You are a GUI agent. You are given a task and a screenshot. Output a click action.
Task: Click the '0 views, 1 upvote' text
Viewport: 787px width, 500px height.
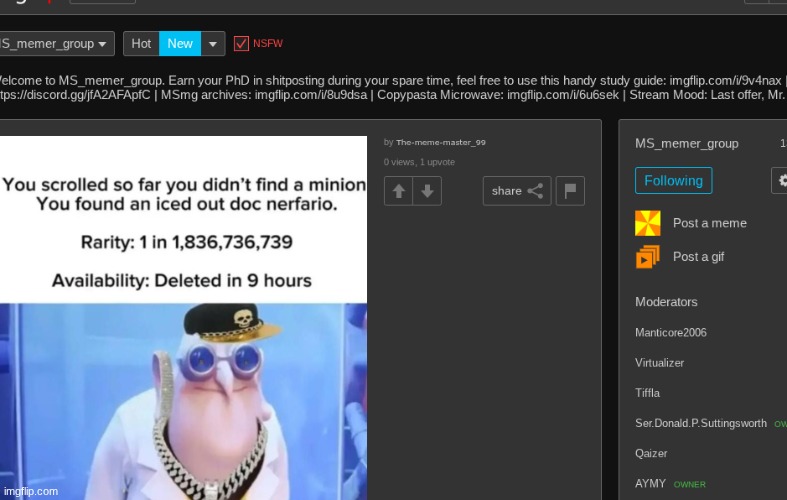tap(419, 162)
